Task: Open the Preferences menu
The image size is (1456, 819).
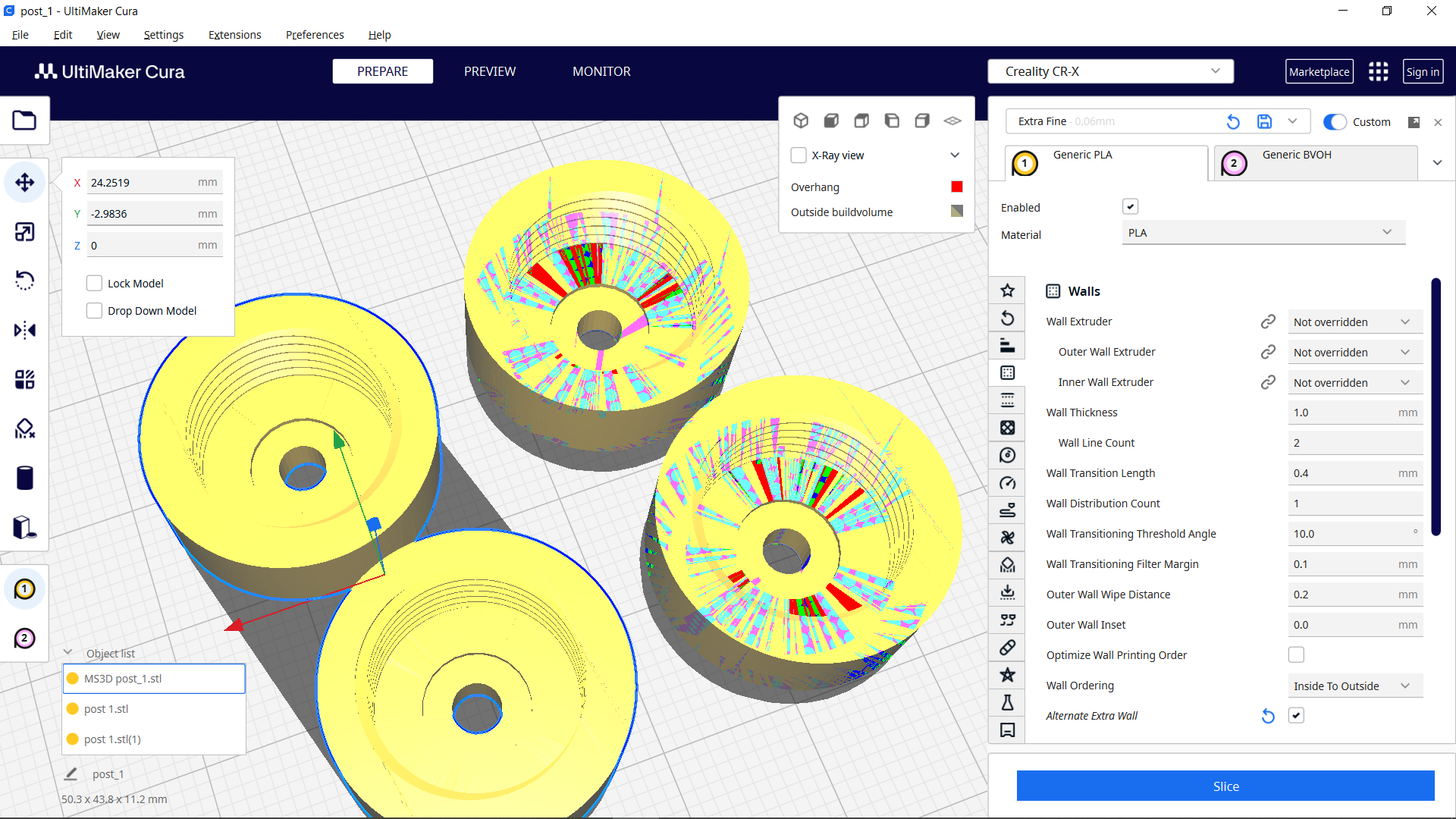Action: 315,35
